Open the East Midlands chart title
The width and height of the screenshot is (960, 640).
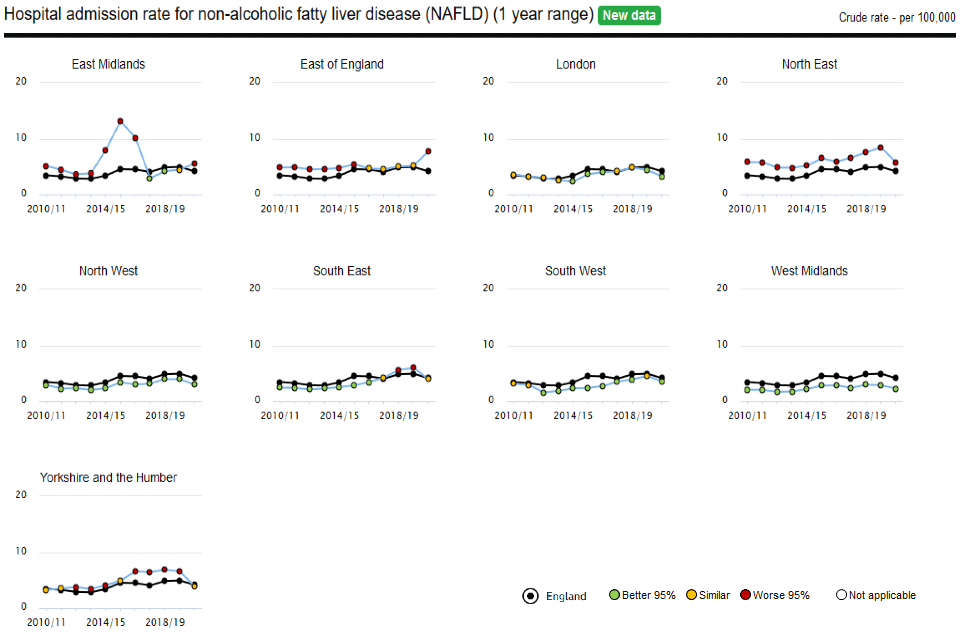(108, 64)
